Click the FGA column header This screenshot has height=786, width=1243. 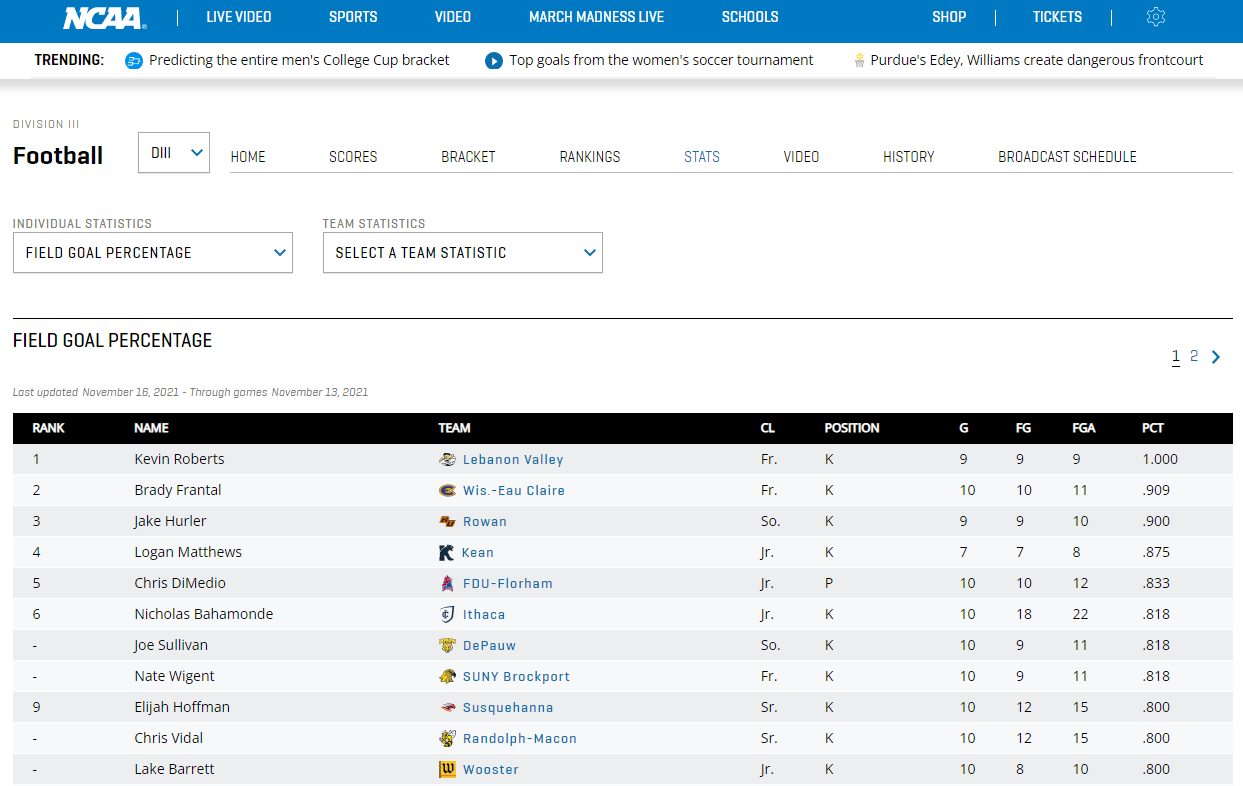(1084, 428)
